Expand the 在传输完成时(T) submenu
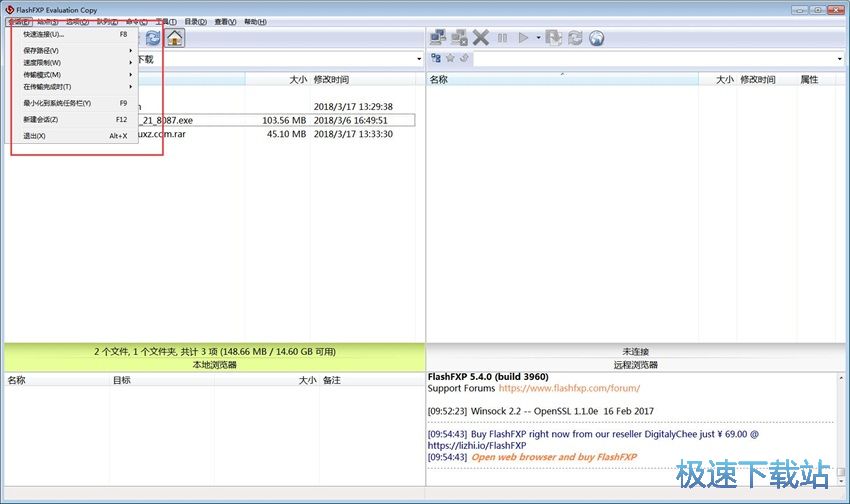850x504 pixels. tap(72, 87)
